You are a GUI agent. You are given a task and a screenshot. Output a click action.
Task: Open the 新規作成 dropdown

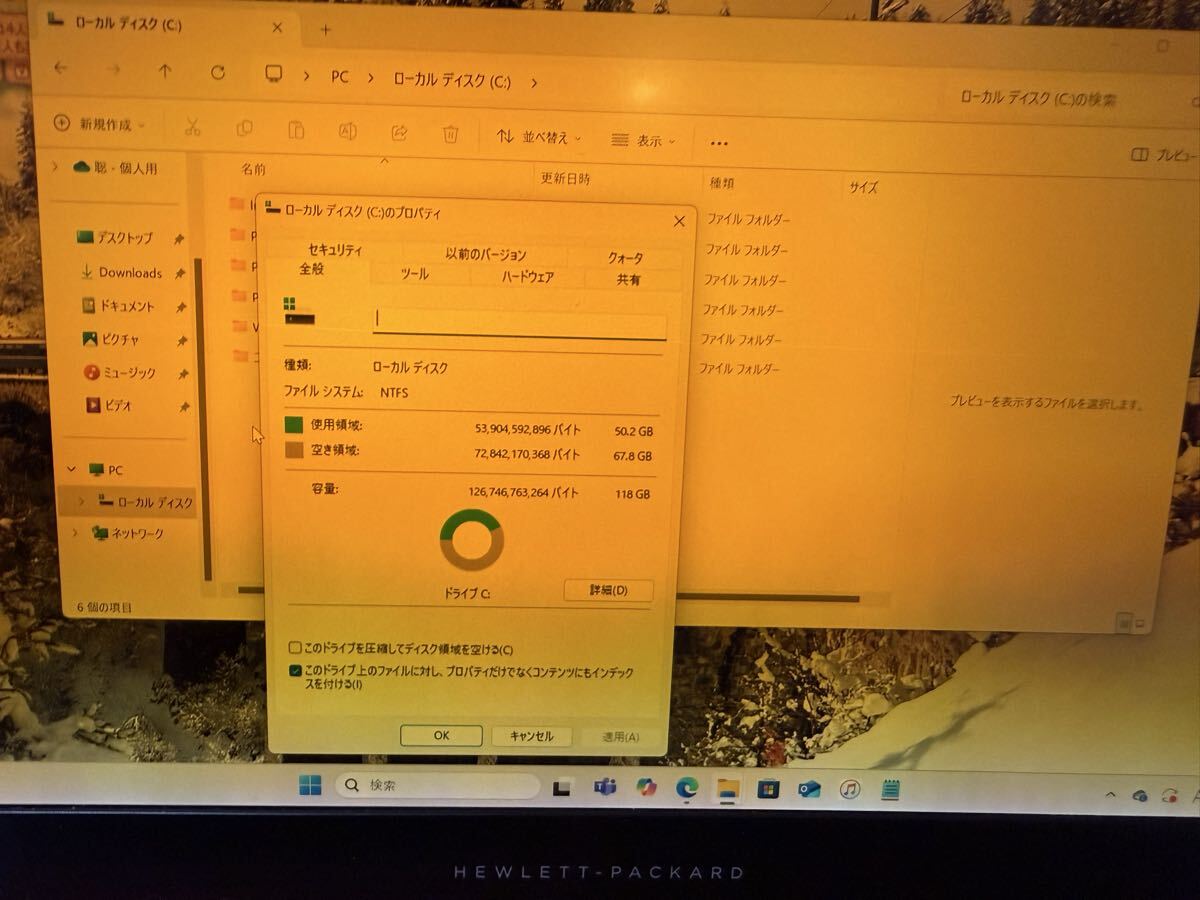click(x=100, y=124)
